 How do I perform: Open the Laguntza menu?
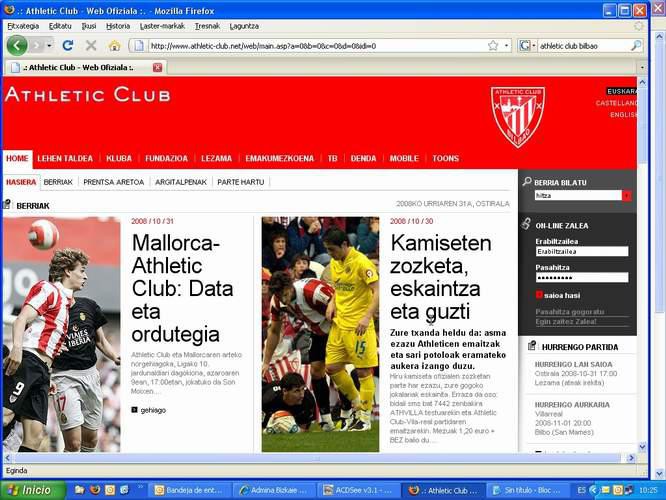[x=244, y=26]
